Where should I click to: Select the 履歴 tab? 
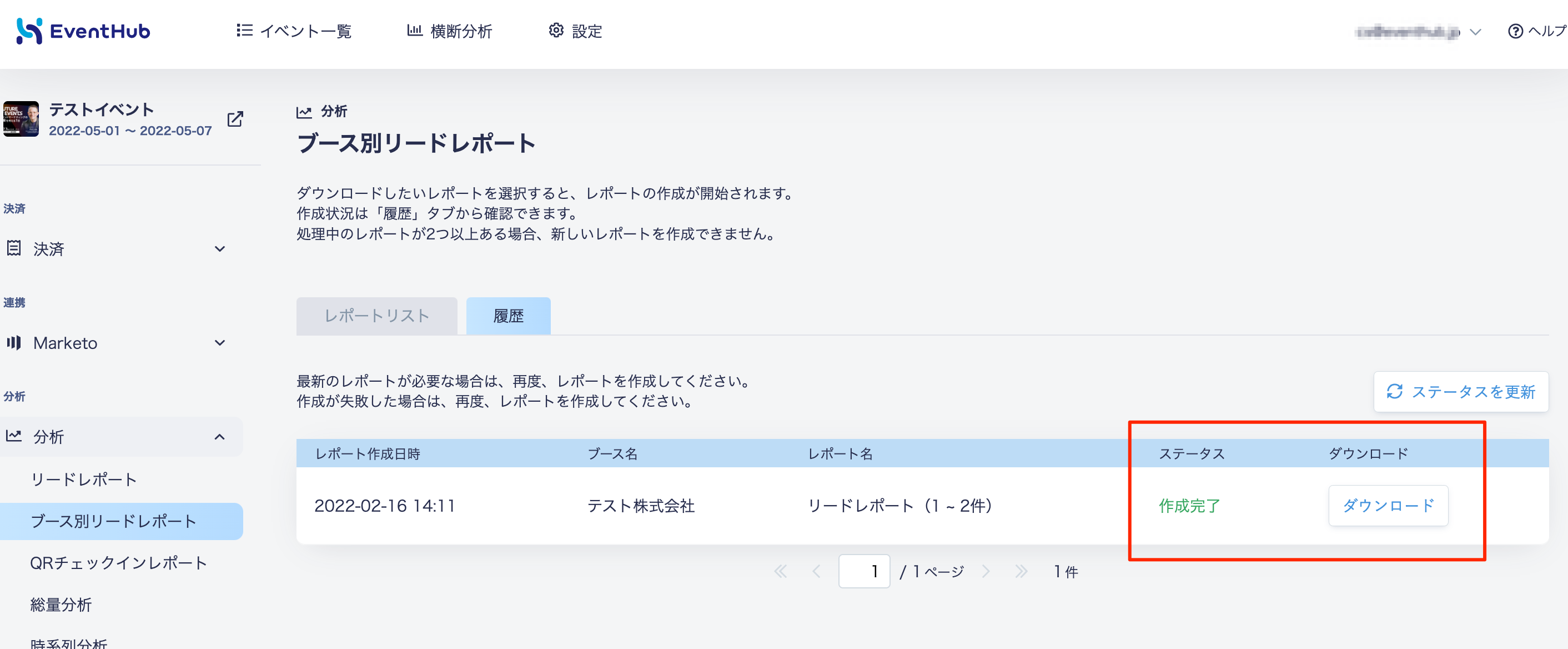508,316
